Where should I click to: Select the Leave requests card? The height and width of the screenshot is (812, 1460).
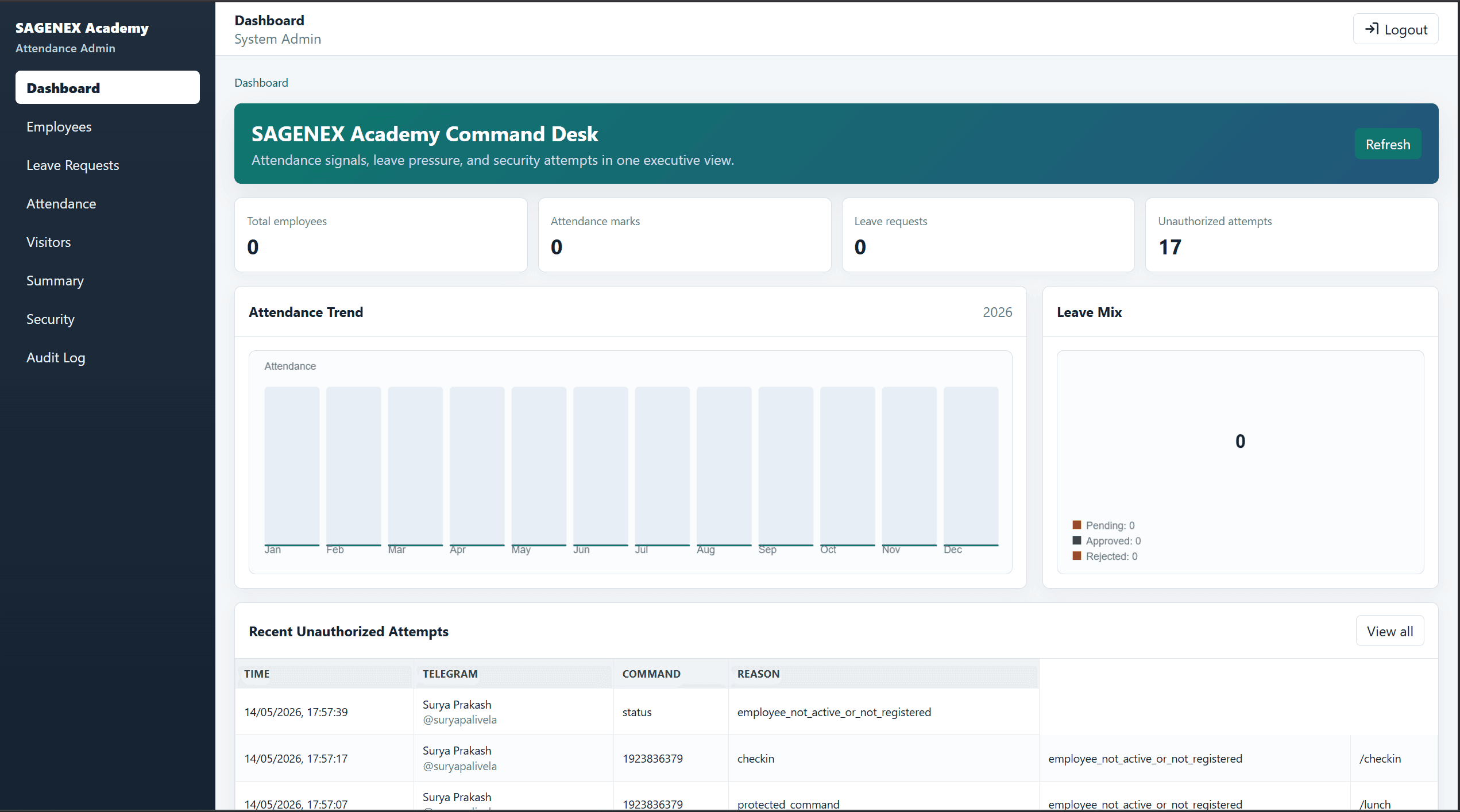coord(988,235)
